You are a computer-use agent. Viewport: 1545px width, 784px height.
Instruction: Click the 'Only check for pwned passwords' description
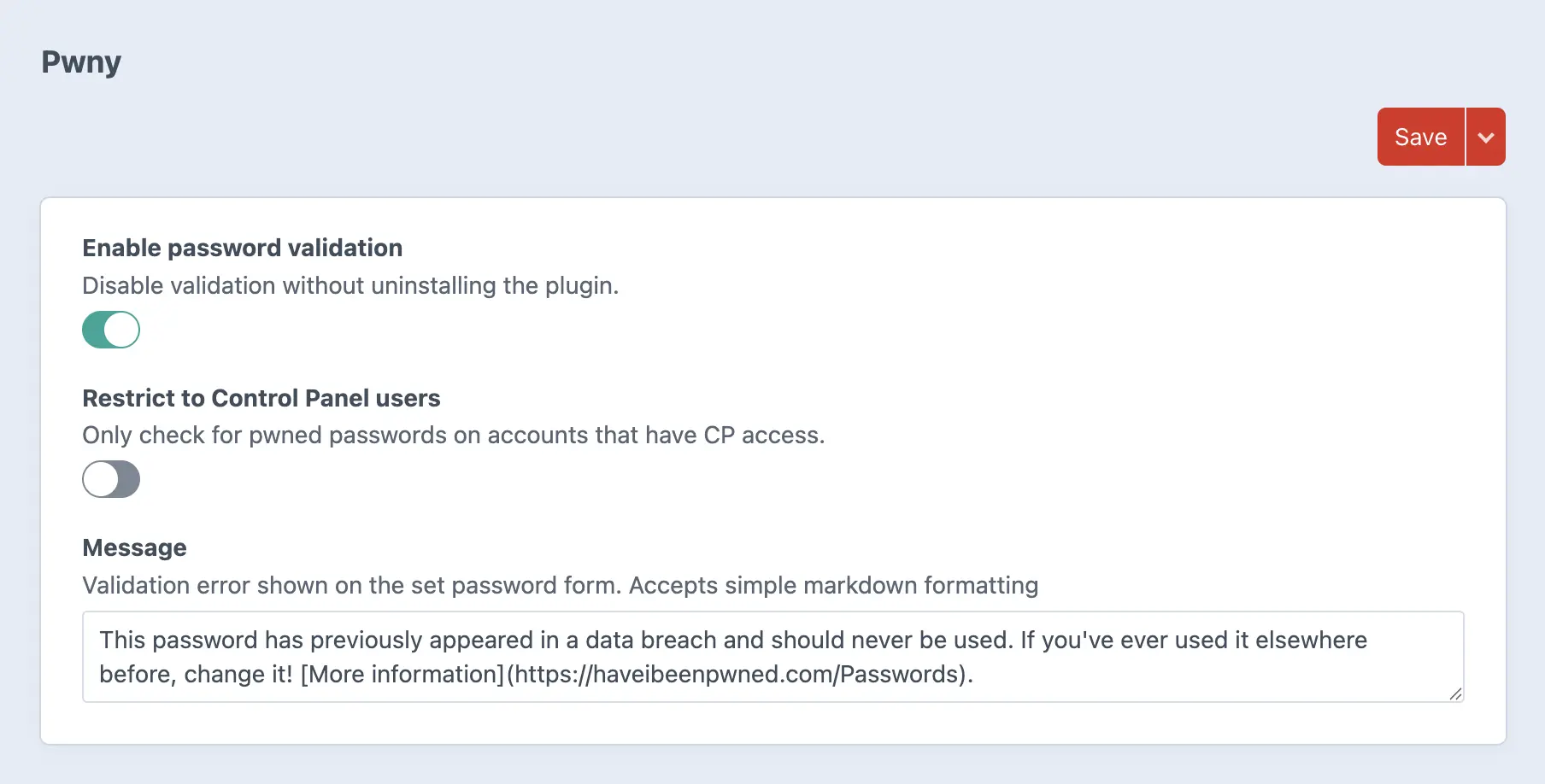[453, 435]
